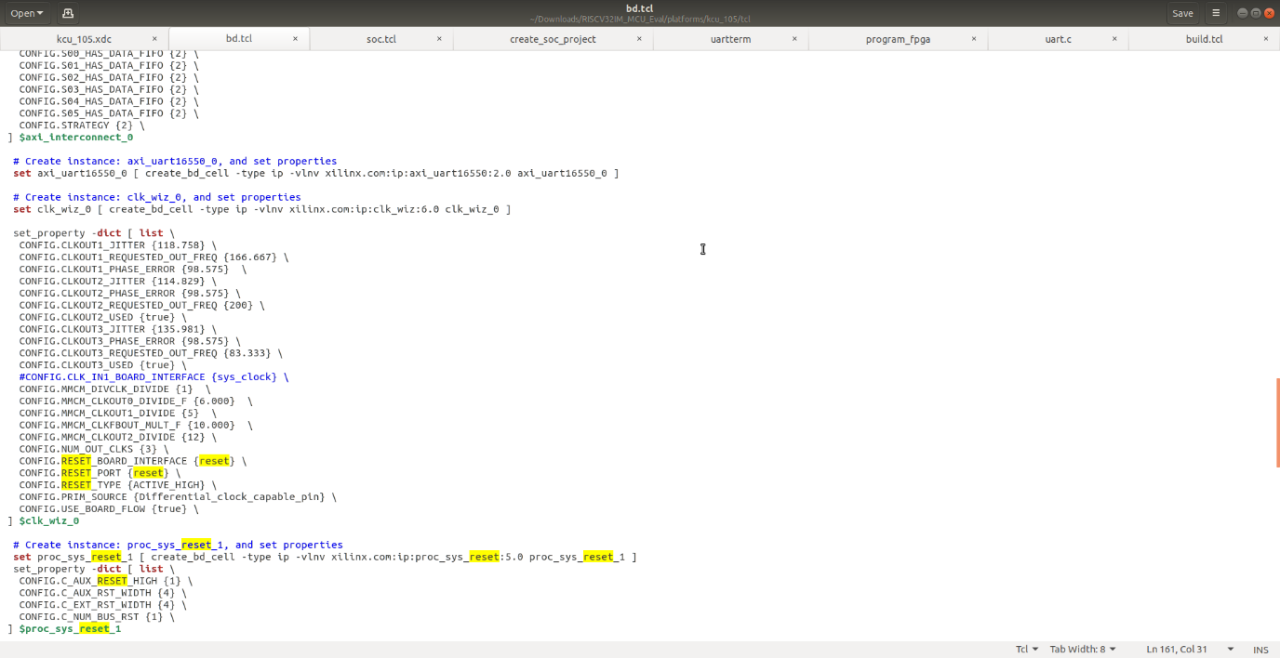Click the CONFIG.MMCM_CLKFBOUT_MULT_F {10.000} line
Viewport: 1280px width, 658px height.
(135, 425)
